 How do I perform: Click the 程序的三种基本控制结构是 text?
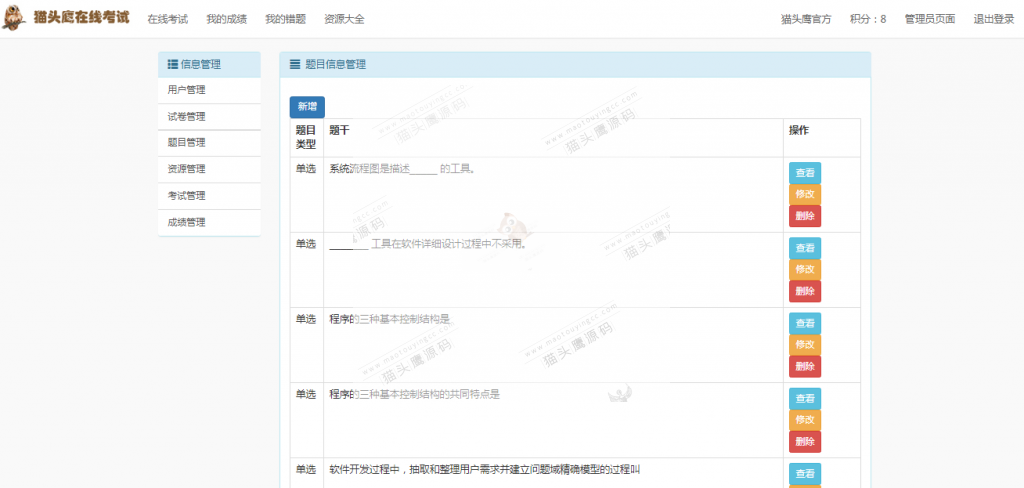tap(390, 319)
